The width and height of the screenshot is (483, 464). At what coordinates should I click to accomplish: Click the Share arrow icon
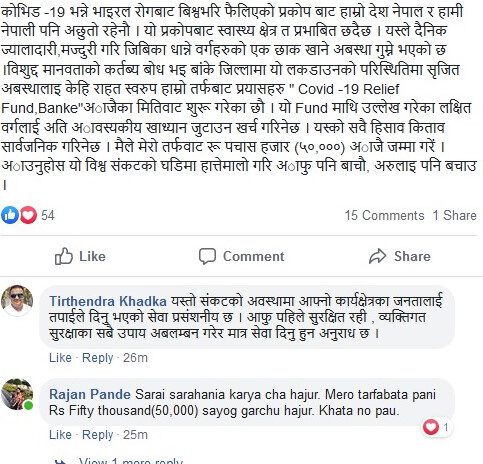[x=377, y=256]
